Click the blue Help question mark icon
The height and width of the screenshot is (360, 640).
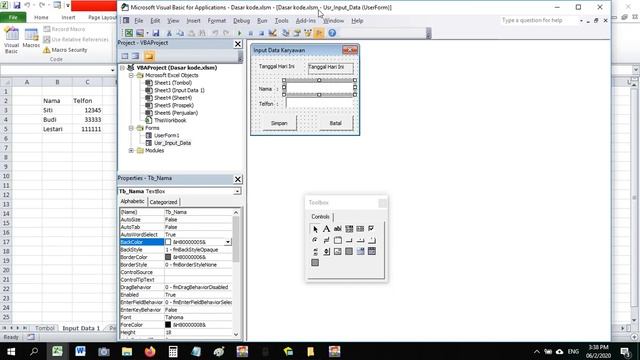(332, 33)
